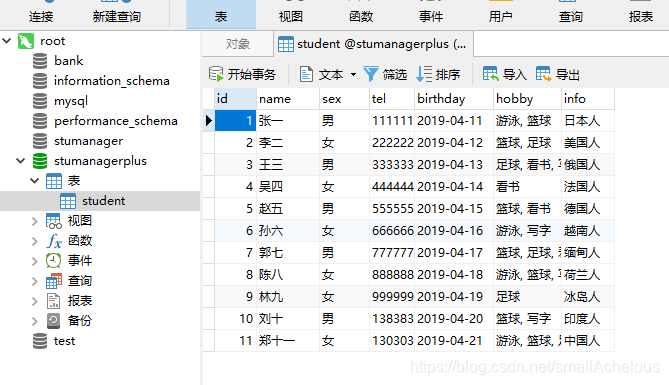Image resolution: width=669 pixels, height=385 pixels.
Task: Click the root connection icon
Action: pyautogui.click(x=26, y=41)
